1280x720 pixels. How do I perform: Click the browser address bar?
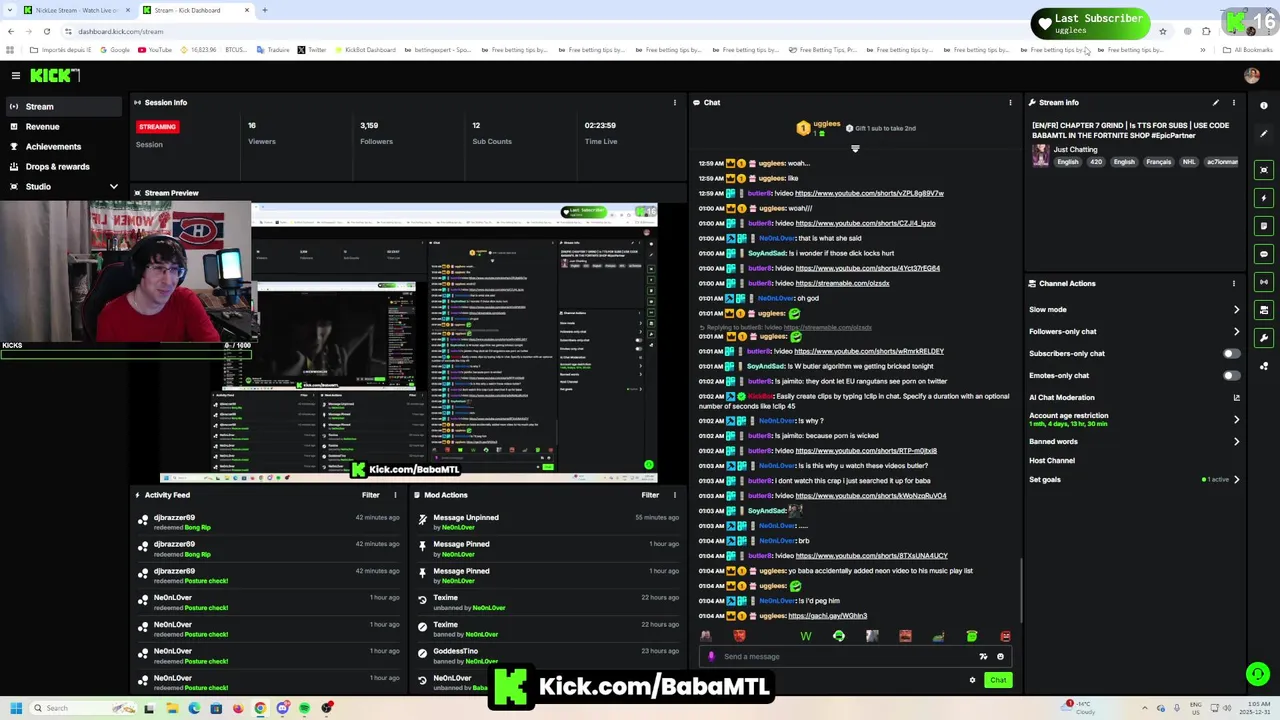pyautogui.click(x=600, y=31)
